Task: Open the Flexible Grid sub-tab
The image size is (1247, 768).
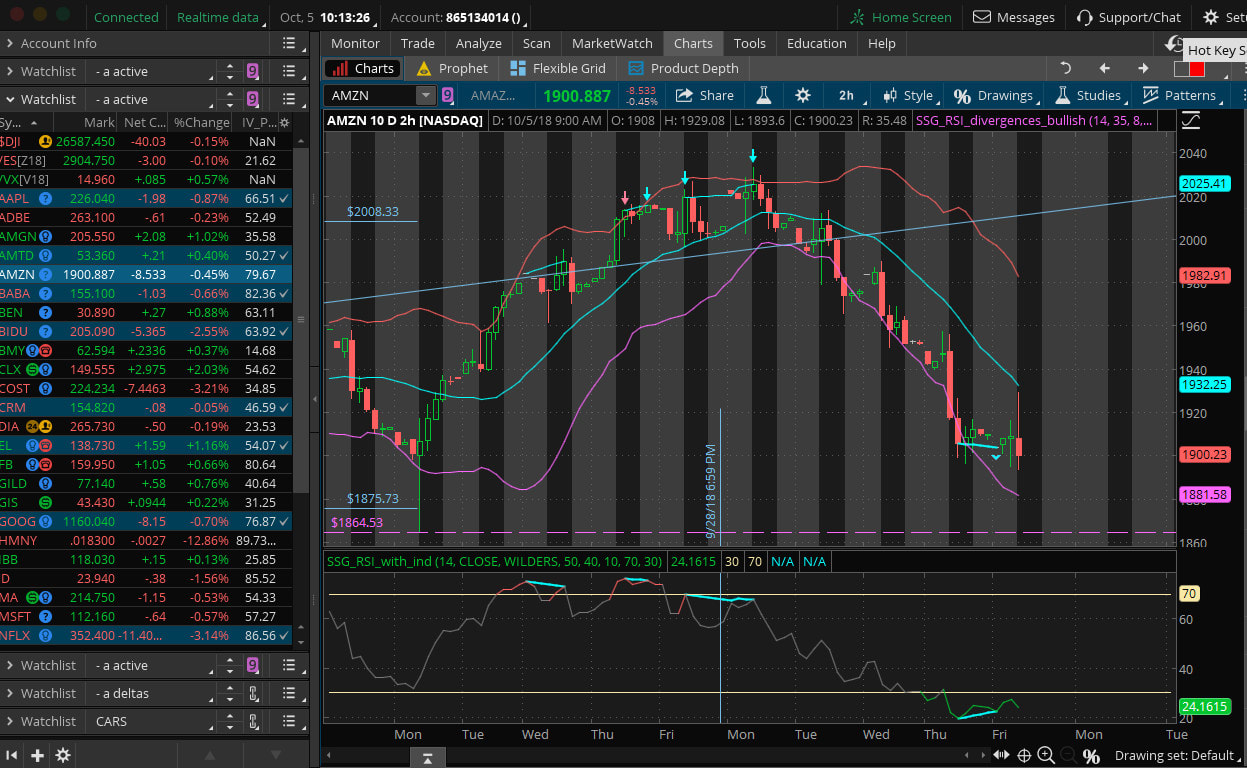Action: (557, 68)
